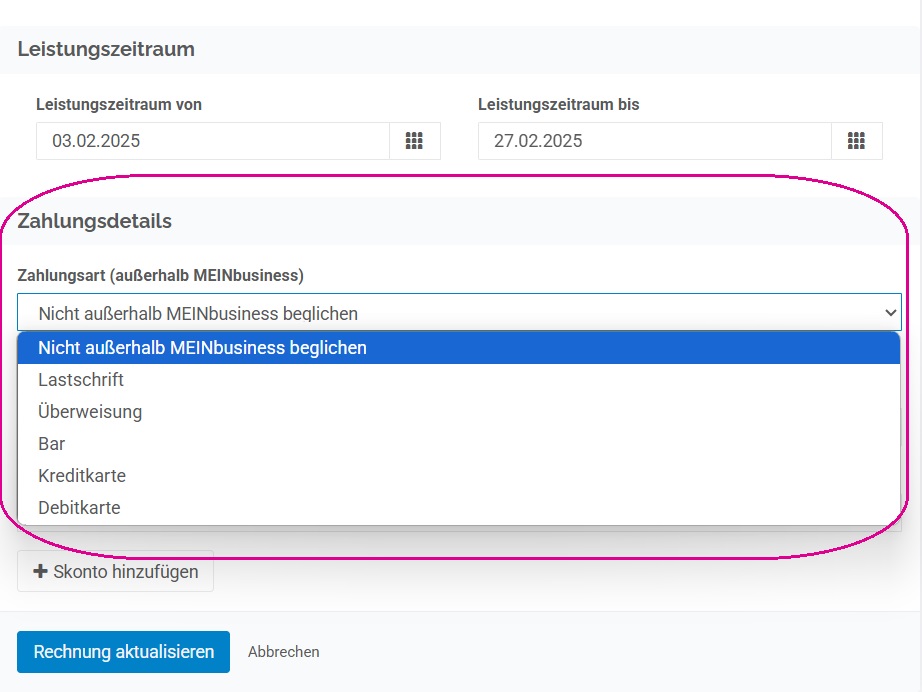
Task: Open calendar picker for Leistungszeitraum bis
Action: (x=856, y=141)
